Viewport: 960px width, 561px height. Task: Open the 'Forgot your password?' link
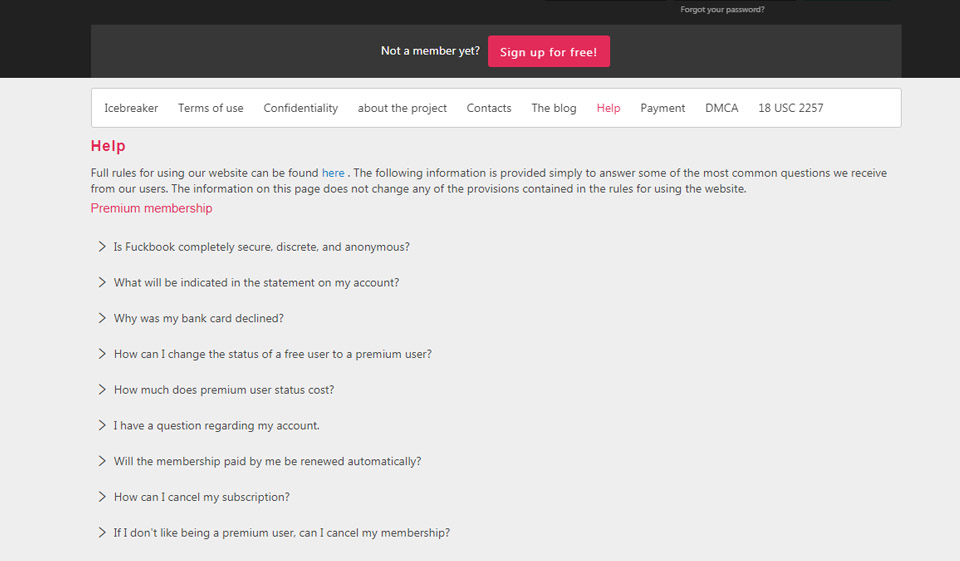pyautogui.click(x=722, y=9)
